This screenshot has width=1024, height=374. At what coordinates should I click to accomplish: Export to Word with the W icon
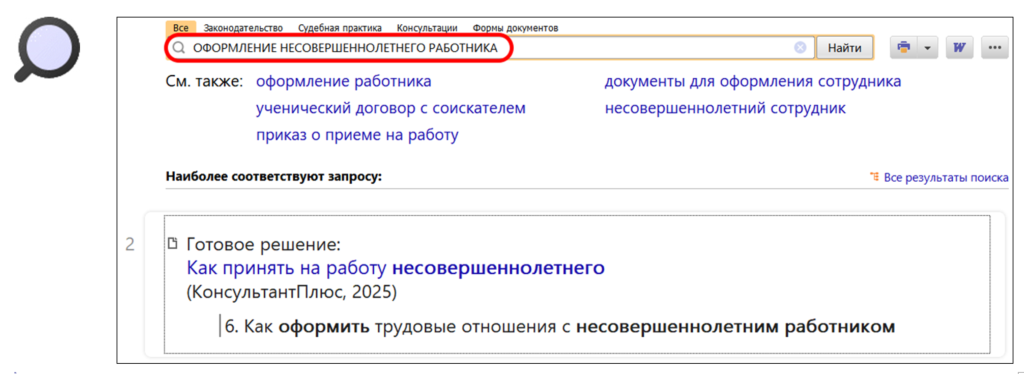(x=959, y=48)
